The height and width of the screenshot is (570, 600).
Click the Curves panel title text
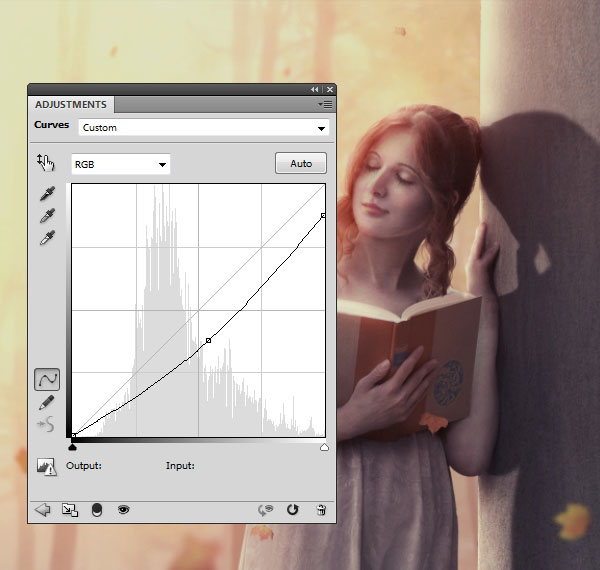(x=52, y=125)
